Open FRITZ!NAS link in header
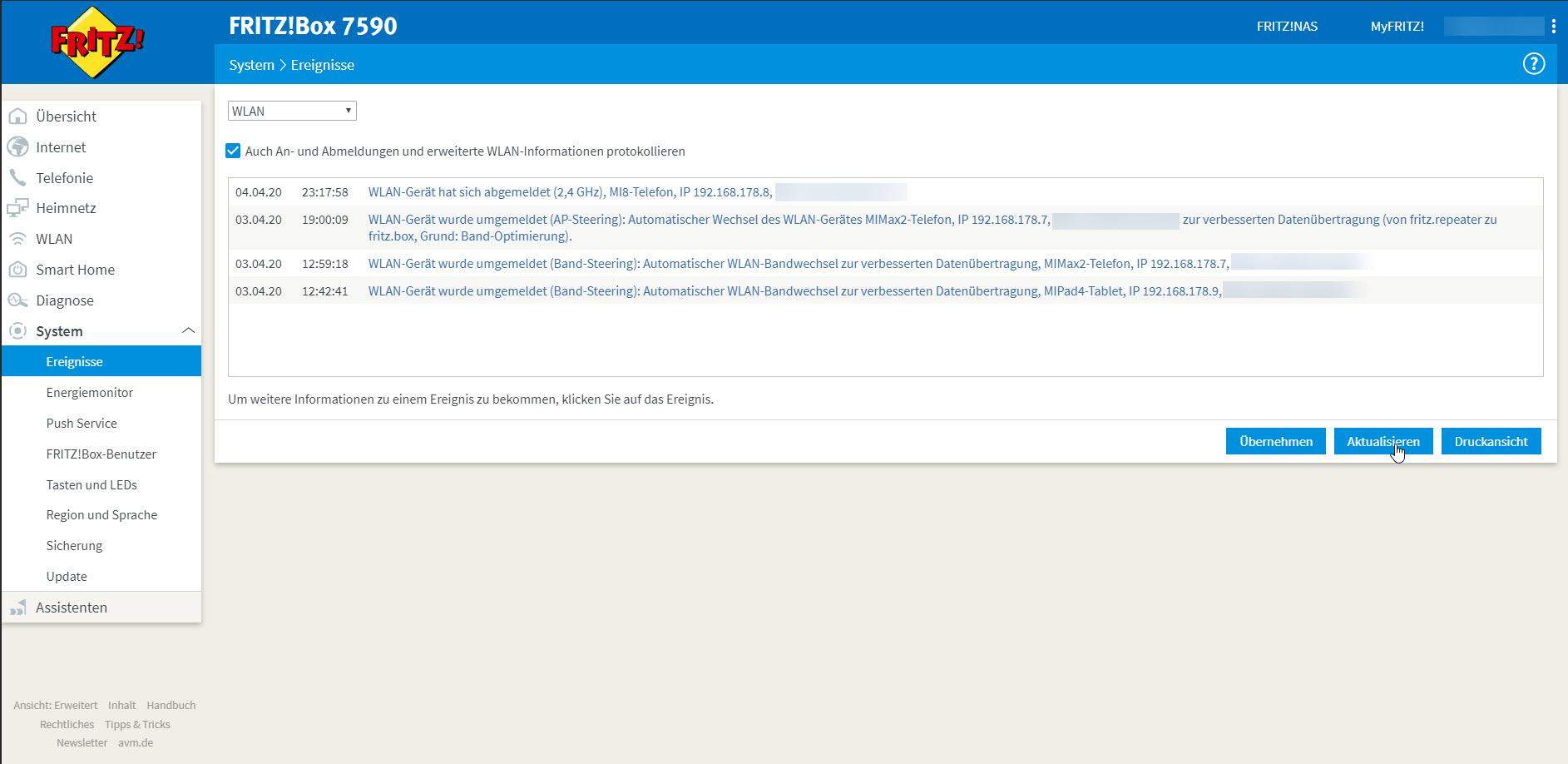Viewport: 1568px width, 764px height. click(x=1287, y=27)
